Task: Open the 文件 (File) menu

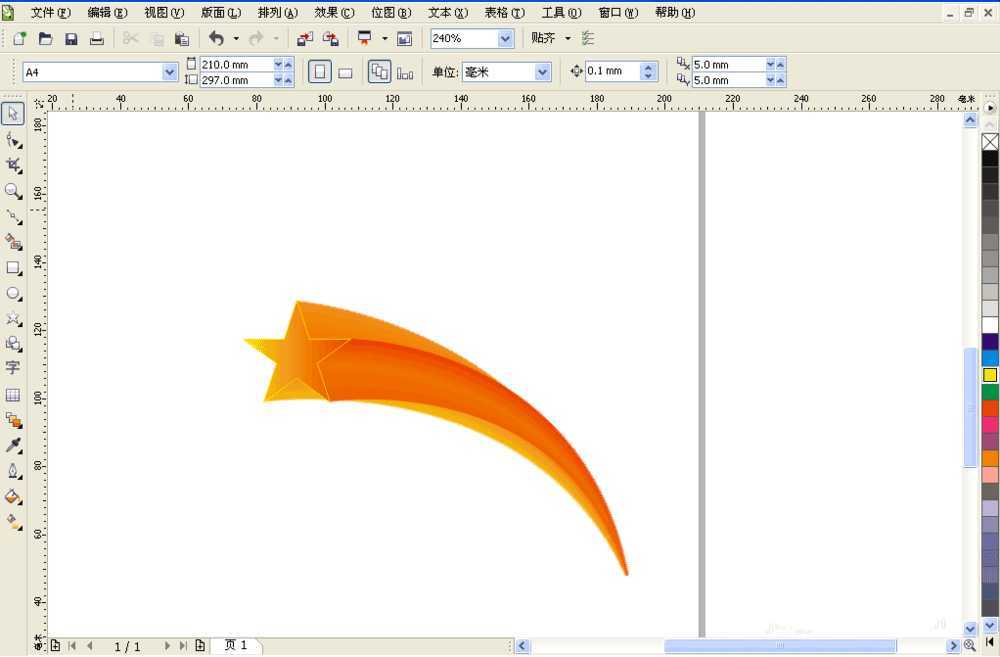Action: [x=50, y=13]
